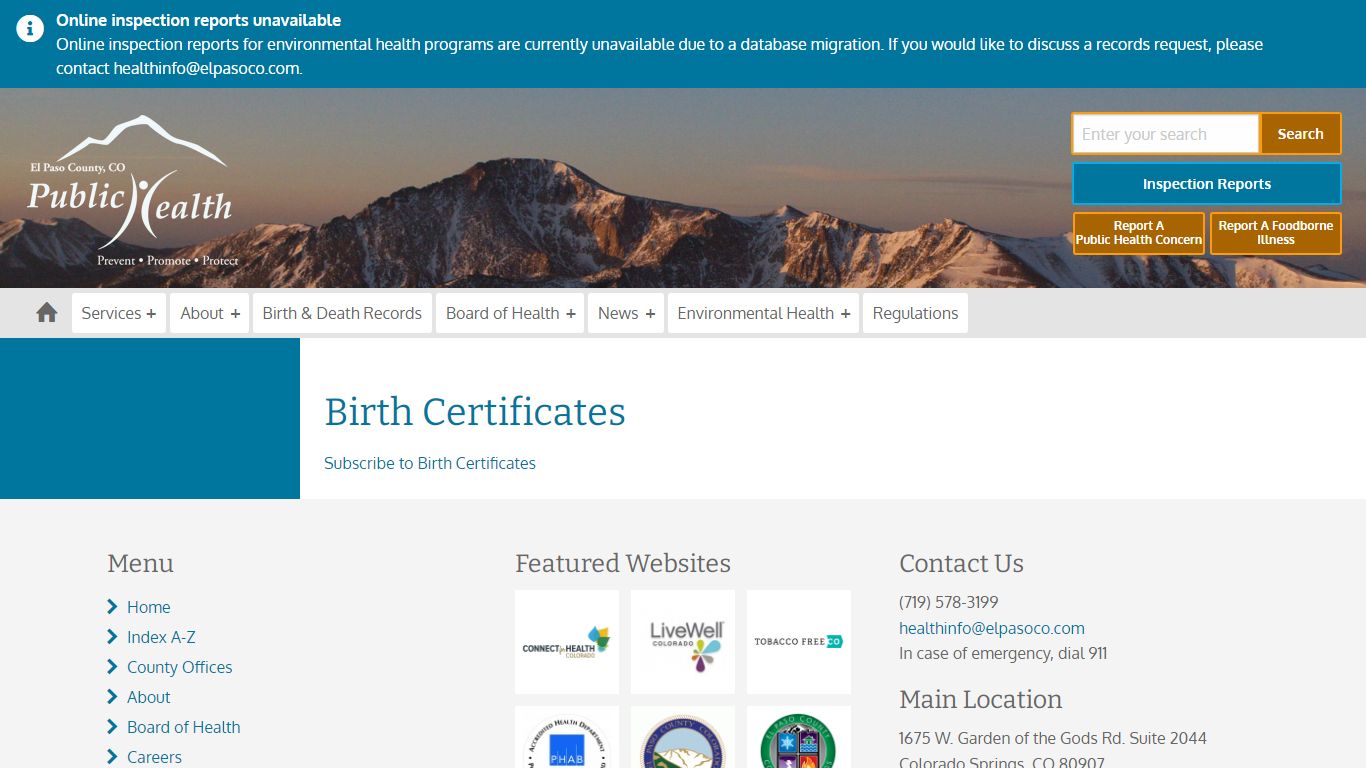Open Careers footer link
The image size is (1366, 768).
pyautogui.click(x=154, y=757)
